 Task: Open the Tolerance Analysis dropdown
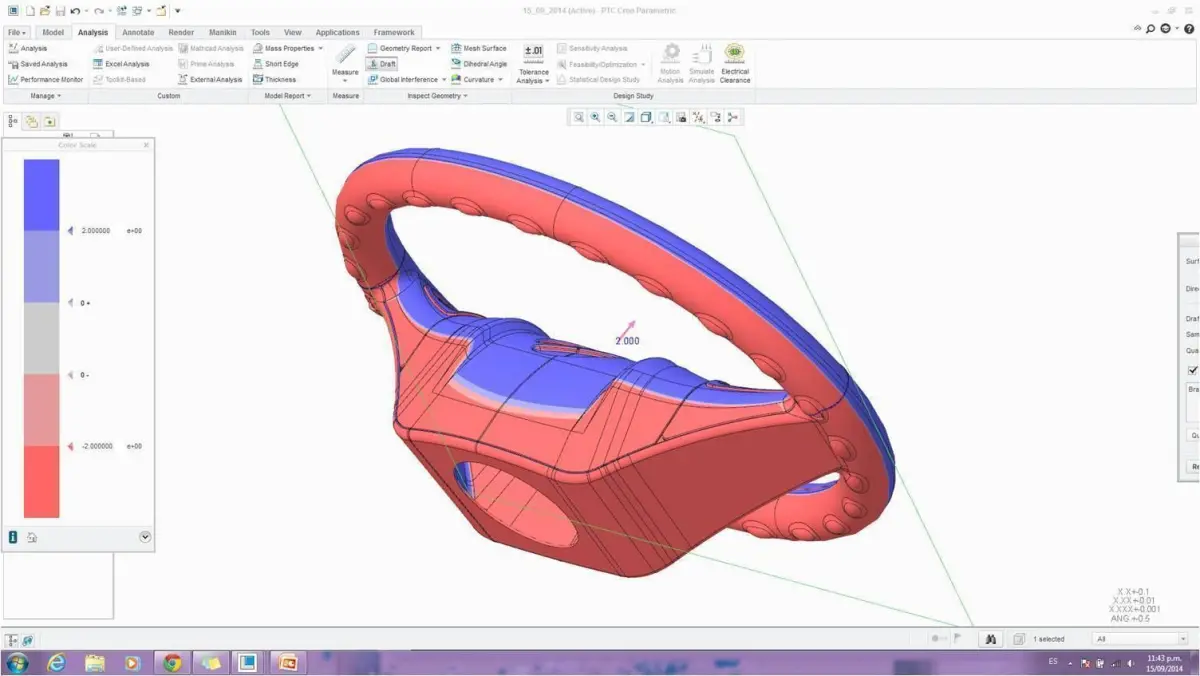[533, 76]
